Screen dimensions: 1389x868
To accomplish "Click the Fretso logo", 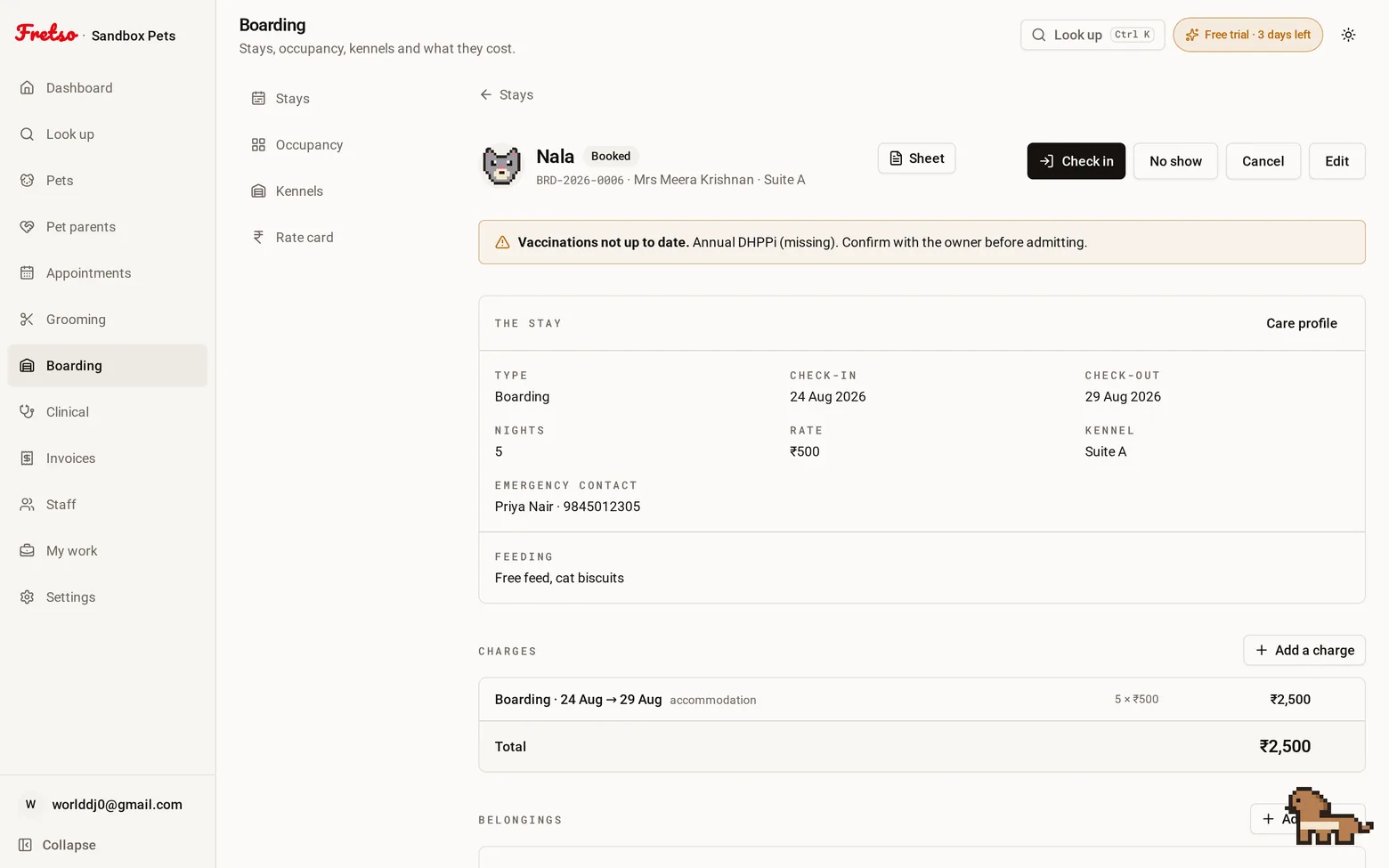I will [x=46, y=34].
